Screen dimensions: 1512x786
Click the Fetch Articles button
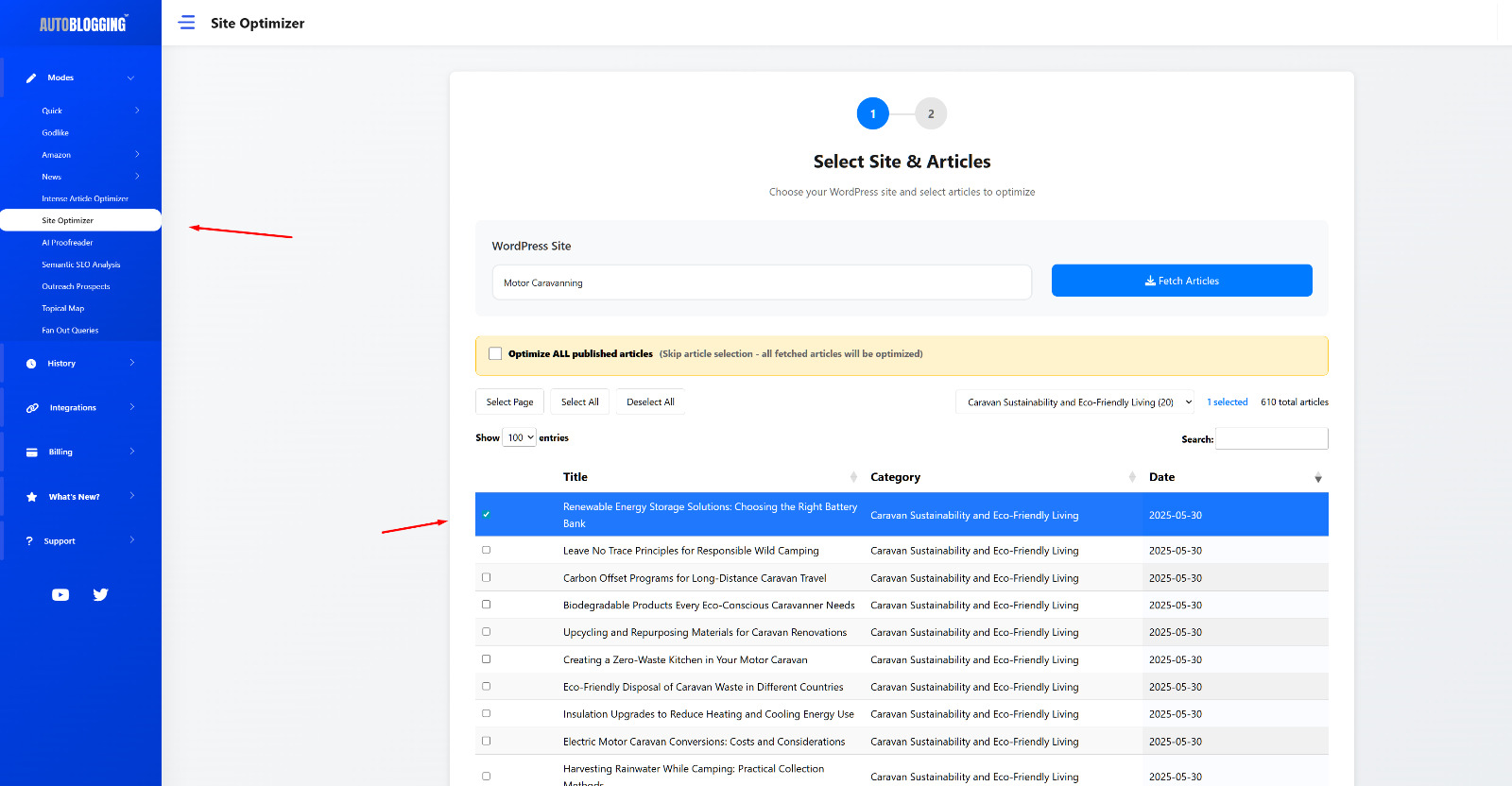[x=1181, y=281]
